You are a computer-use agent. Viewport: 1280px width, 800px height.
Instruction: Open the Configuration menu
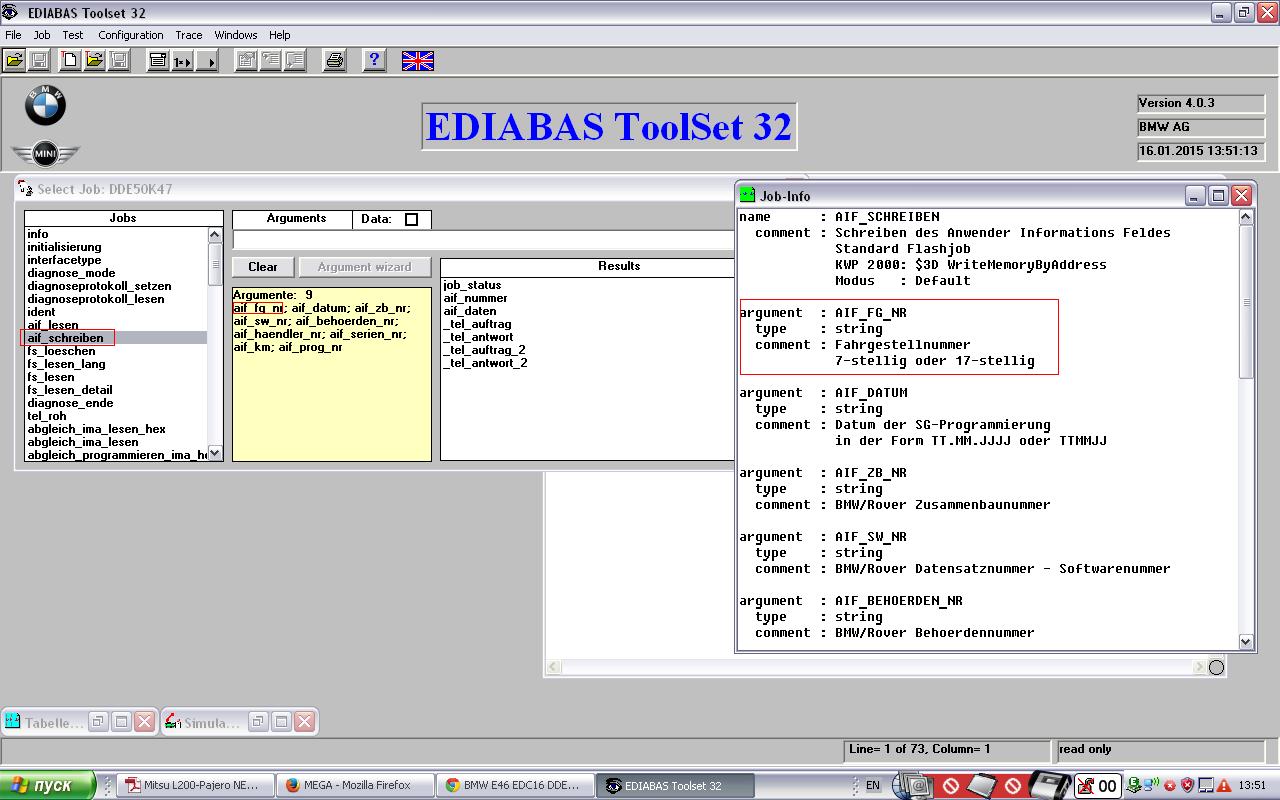pyautogui.click(x=131, y=35)
